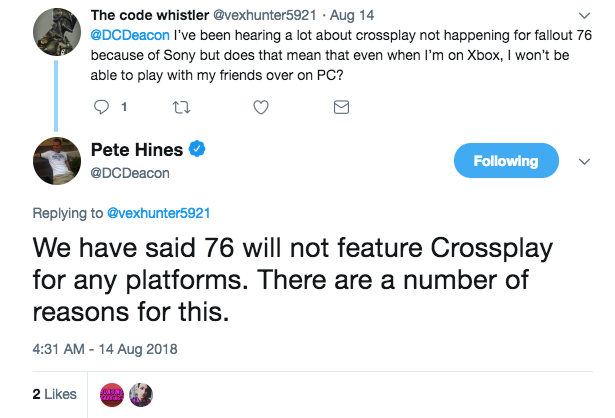The height and width of the screenshot is (418, 615).
Task: Click the @DCDeacon mention in the tweet text
Action: click(127, 36)
